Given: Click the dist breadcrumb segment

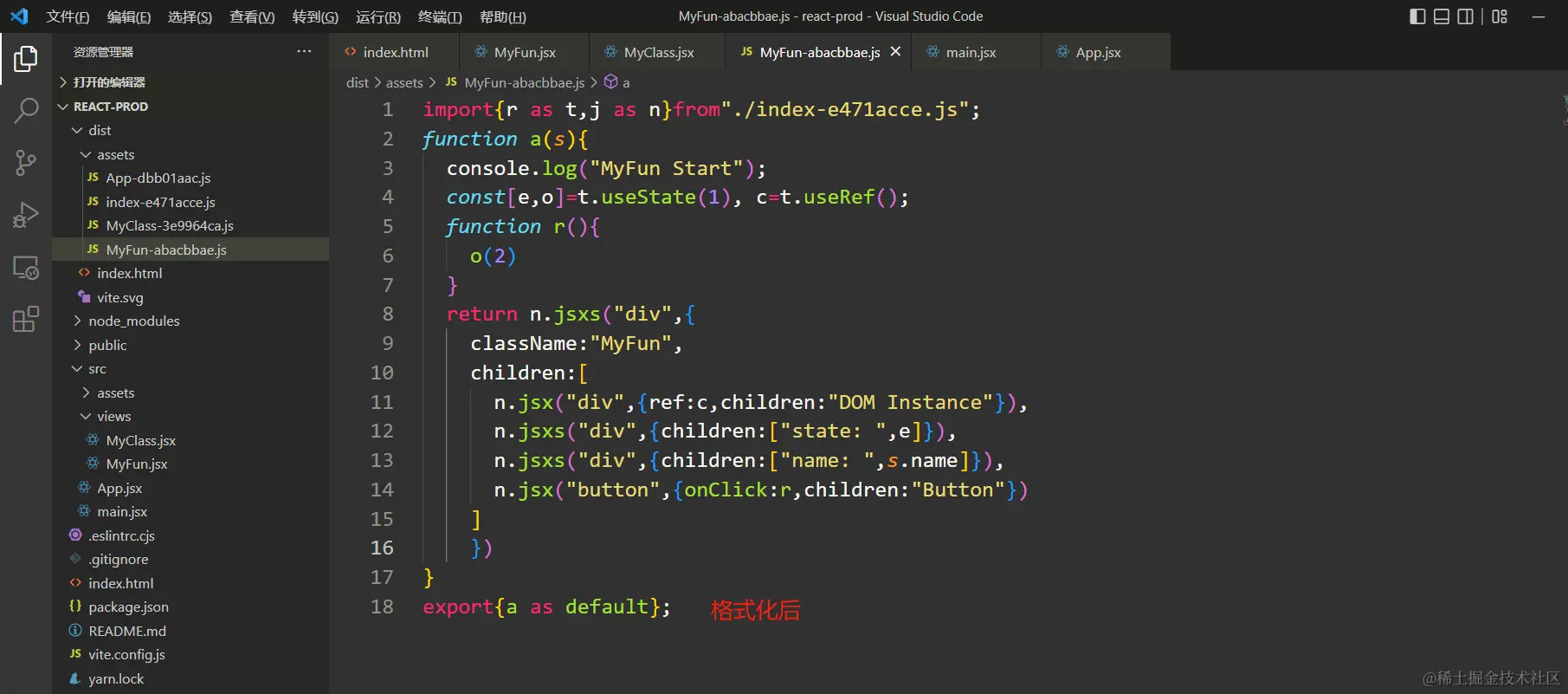Looking at the screenshot, I should [x=357, y=82].
